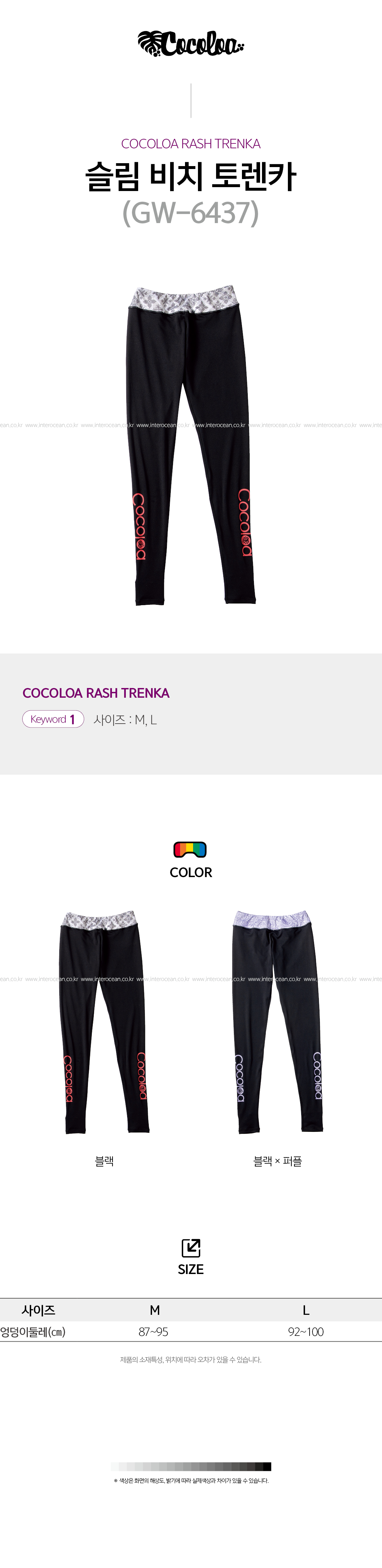
Task: Click the 슬림 비치 토렌카 product title
Action: [191, 176]
